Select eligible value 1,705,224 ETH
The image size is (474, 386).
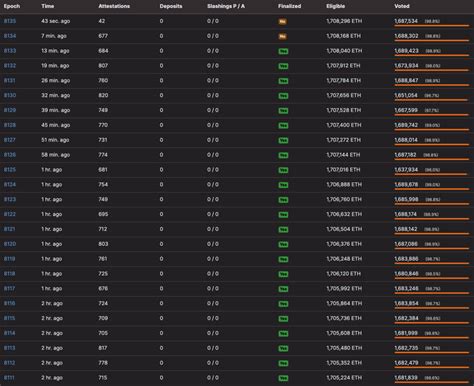click(x=344, y=378)
